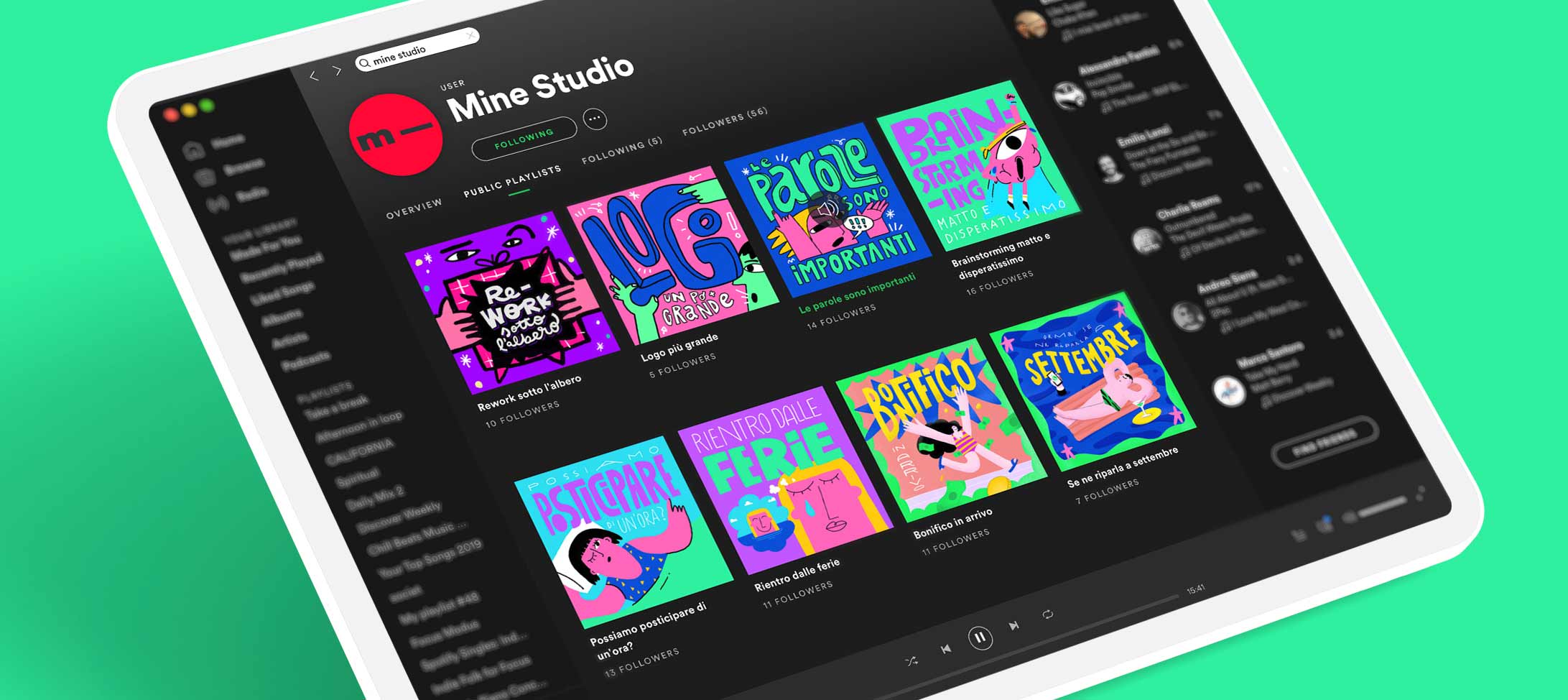This screenshot has height=700, width=1568.
Task: Click 'Brainstorming matto e disperatissimo' title
Action: click(1001, 256)
